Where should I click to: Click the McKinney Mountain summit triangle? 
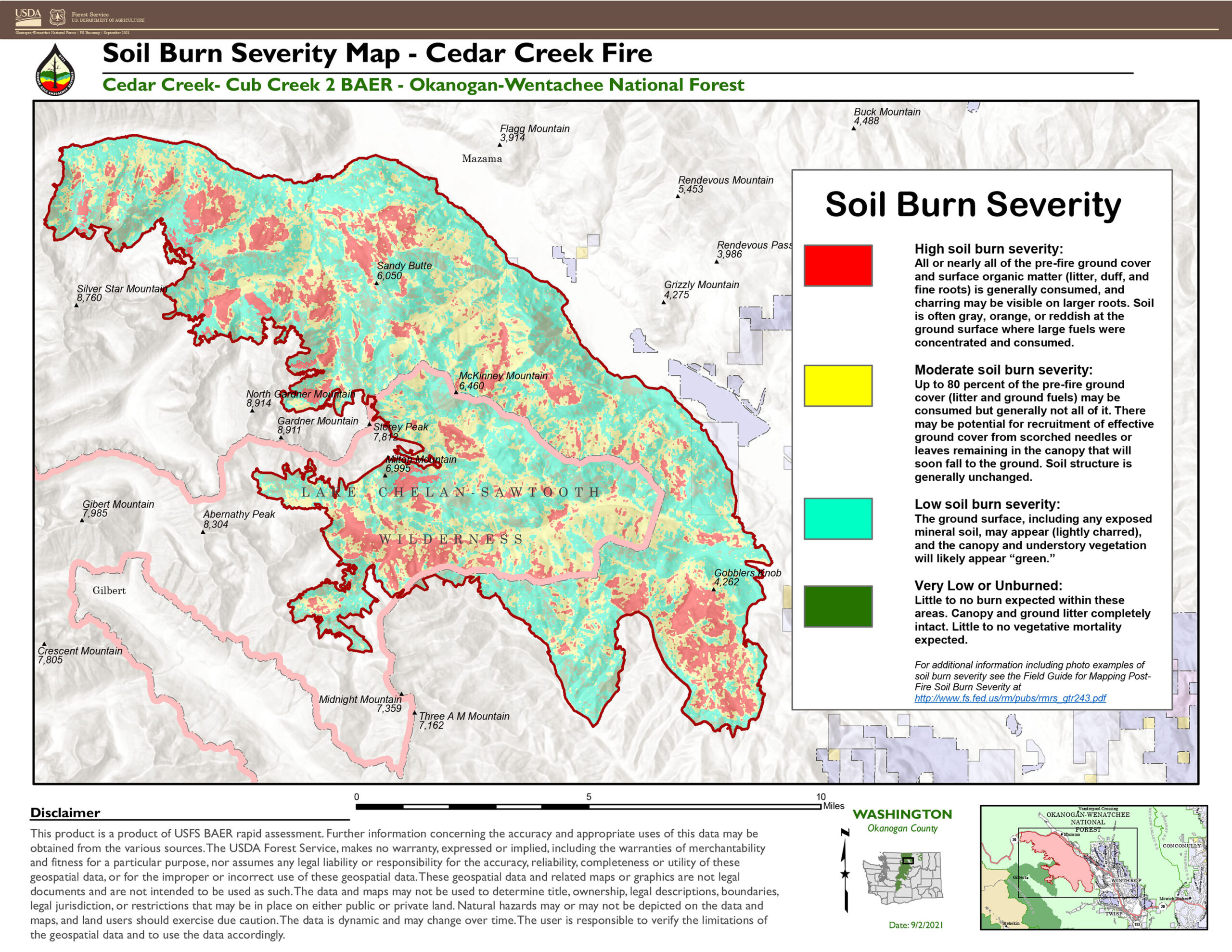click(456, 392)
